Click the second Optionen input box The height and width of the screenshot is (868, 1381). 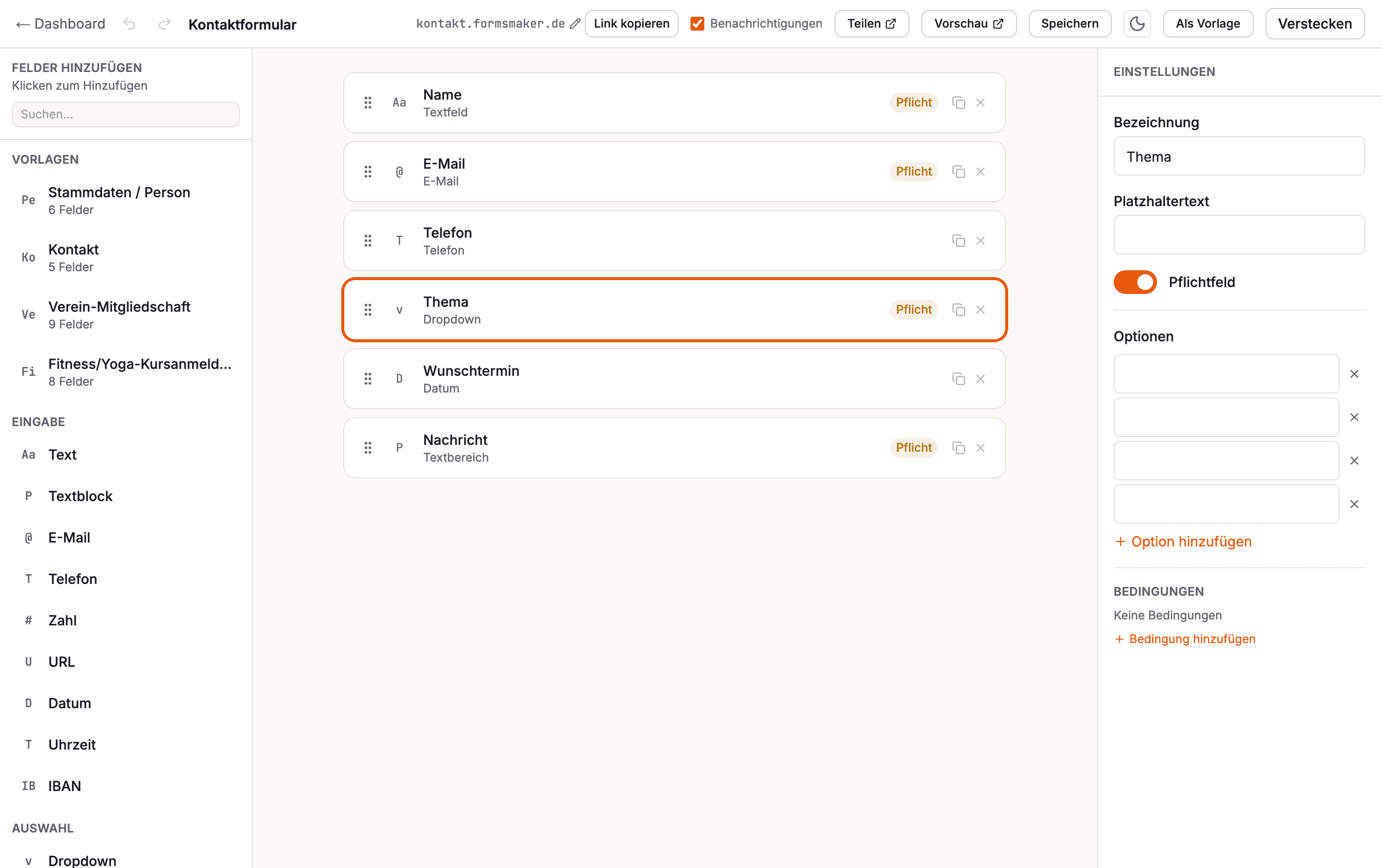[1226, 417]
